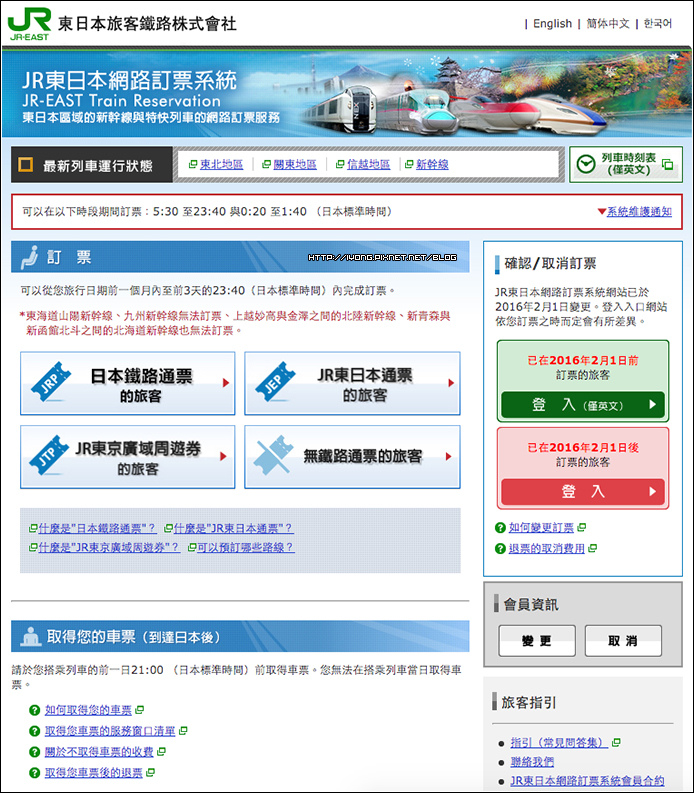Open 取得您車票的服務窗口清單 link
Screen dimensions: 694x793
point(110,731)
